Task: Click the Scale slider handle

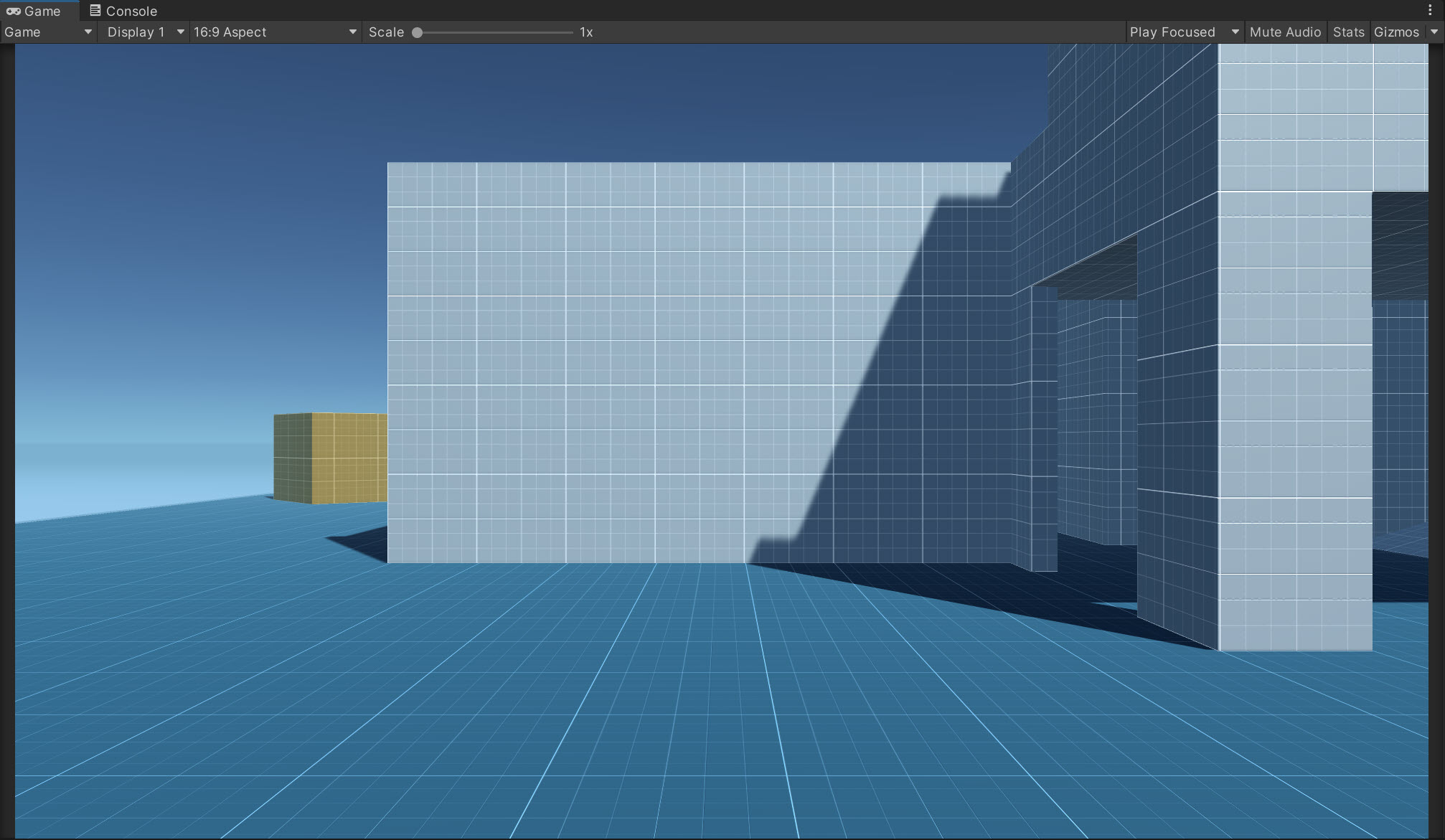Action: click(417, 32)
